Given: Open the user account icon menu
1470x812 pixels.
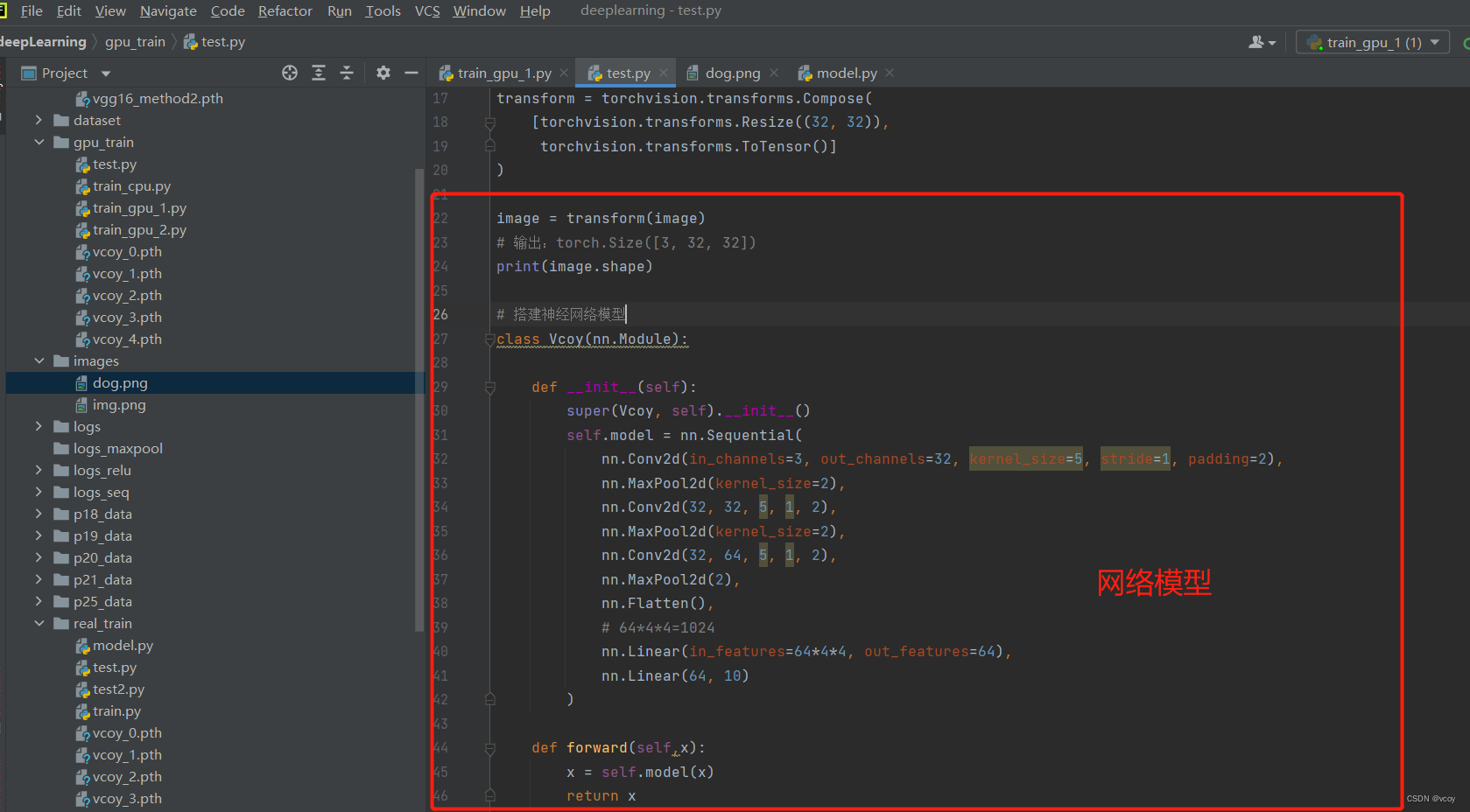Looking at the screenshot, I should pos(1262,42).
